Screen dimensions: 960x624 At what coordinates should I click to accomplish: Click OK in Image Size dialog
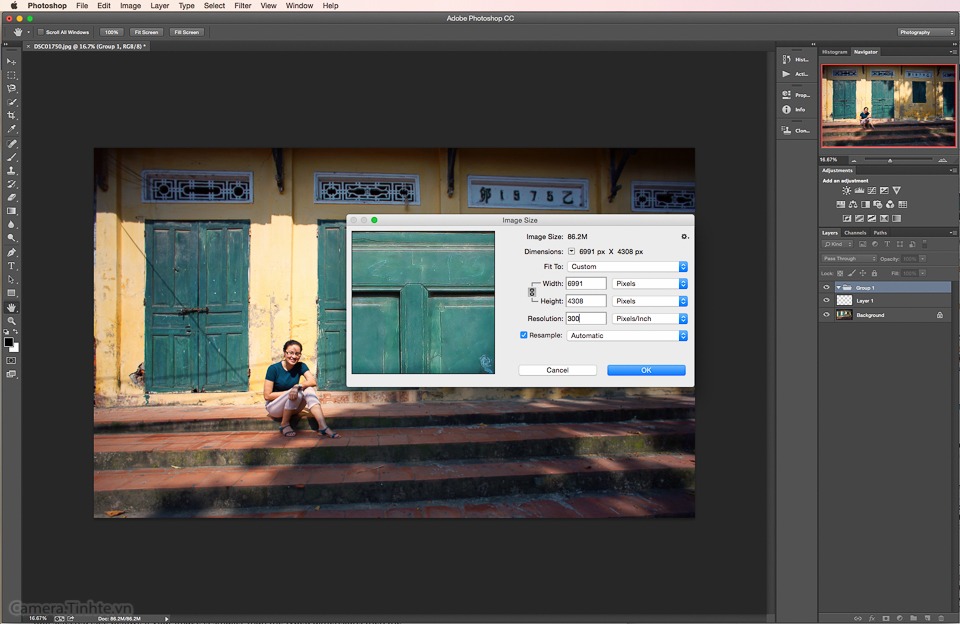[x=646, y=370]
